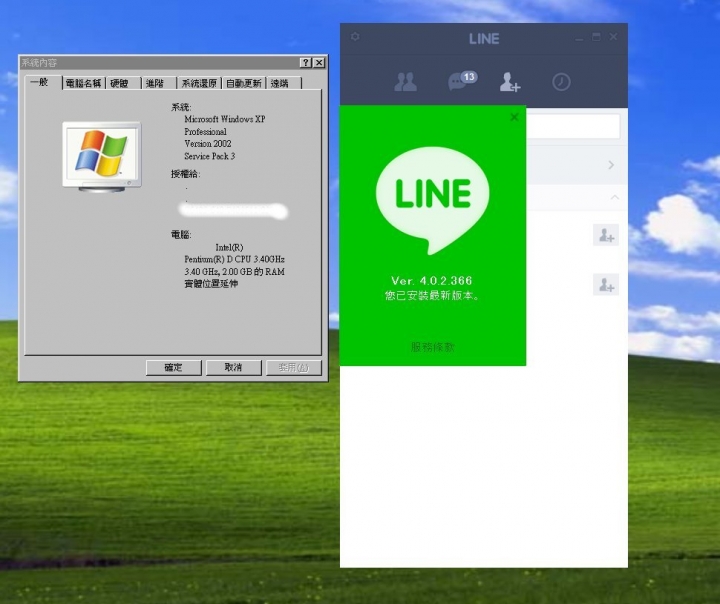Minimize the LINE window

click(579, 38)
